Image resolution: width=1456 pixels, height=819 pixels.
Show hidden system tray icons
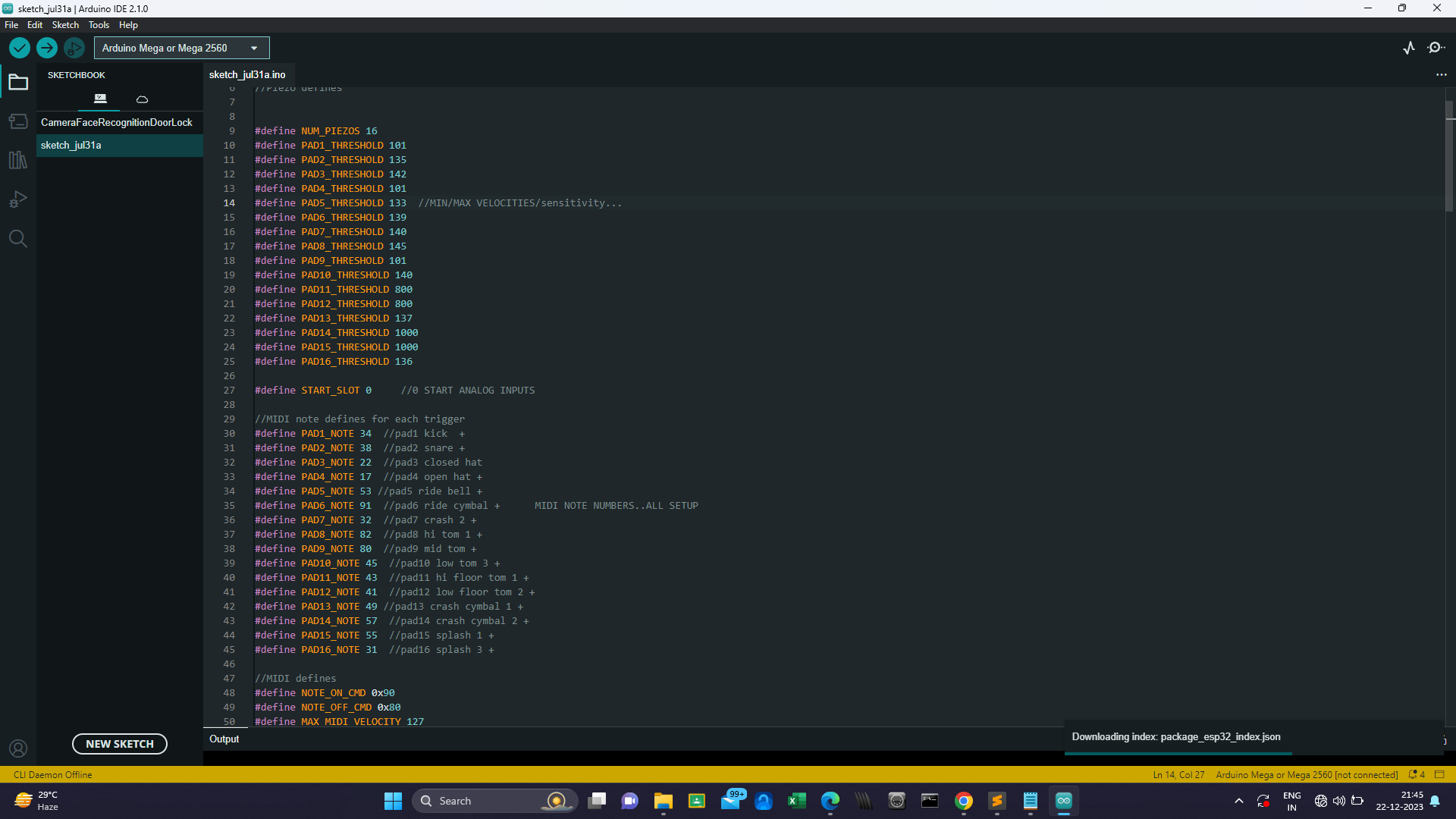(x=1238, y=801)
